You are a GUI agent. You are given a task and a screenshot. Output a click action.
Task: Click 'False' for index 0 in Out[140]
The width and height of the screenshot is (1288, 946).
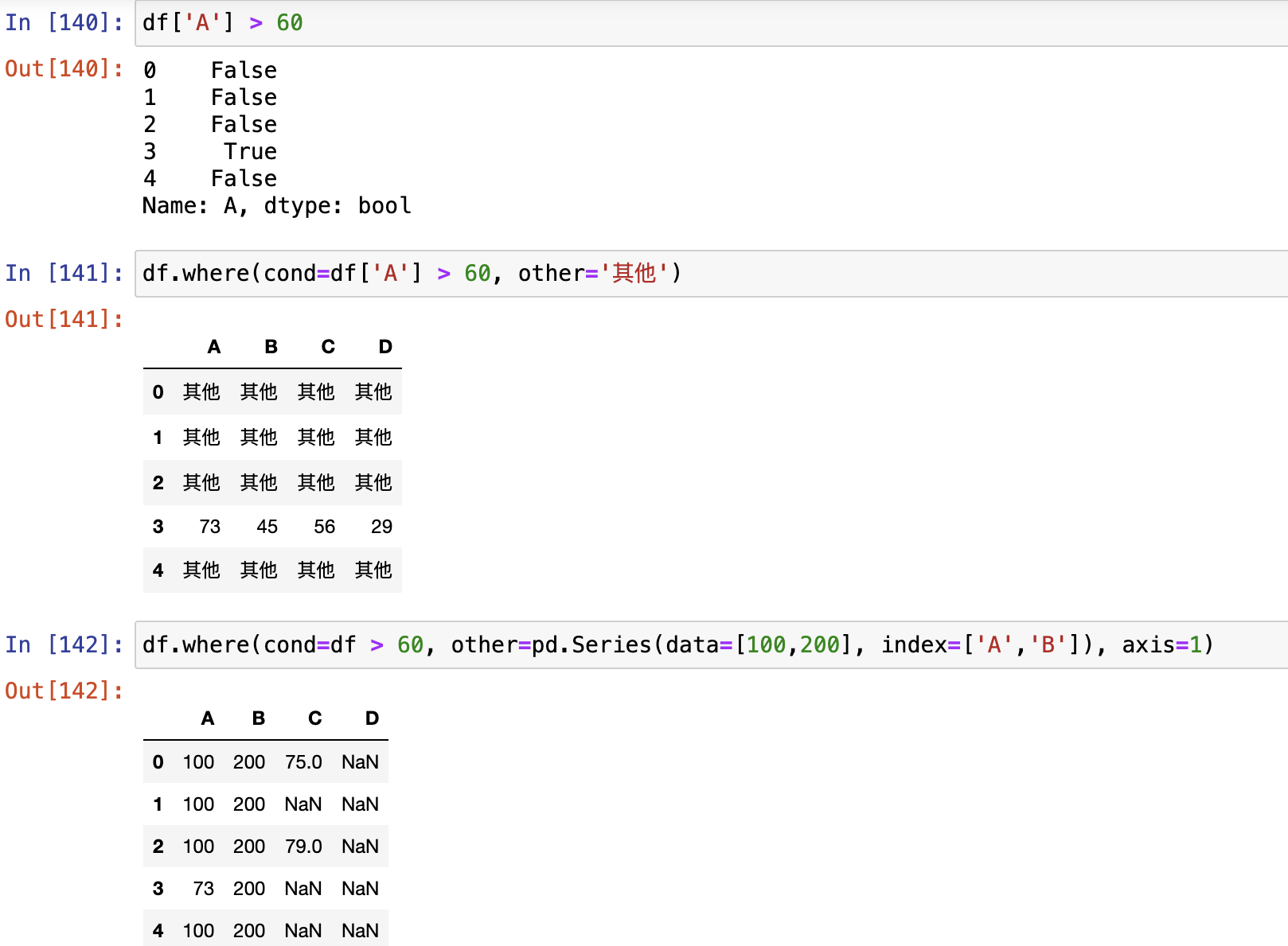(244, 70)
